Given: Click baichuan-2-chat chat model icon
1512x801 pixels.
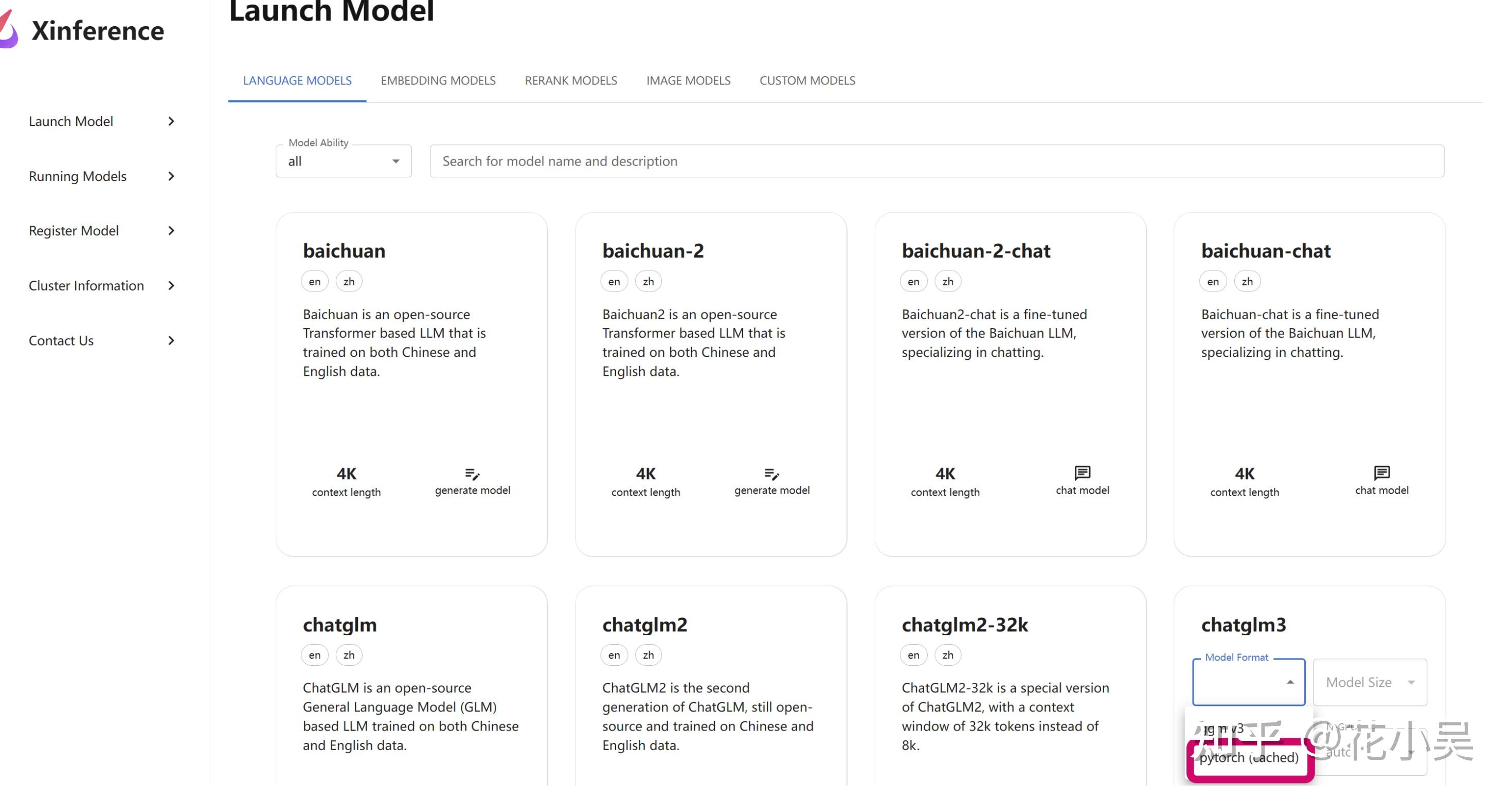Looking at the screenshot, I should (1083, 473).
